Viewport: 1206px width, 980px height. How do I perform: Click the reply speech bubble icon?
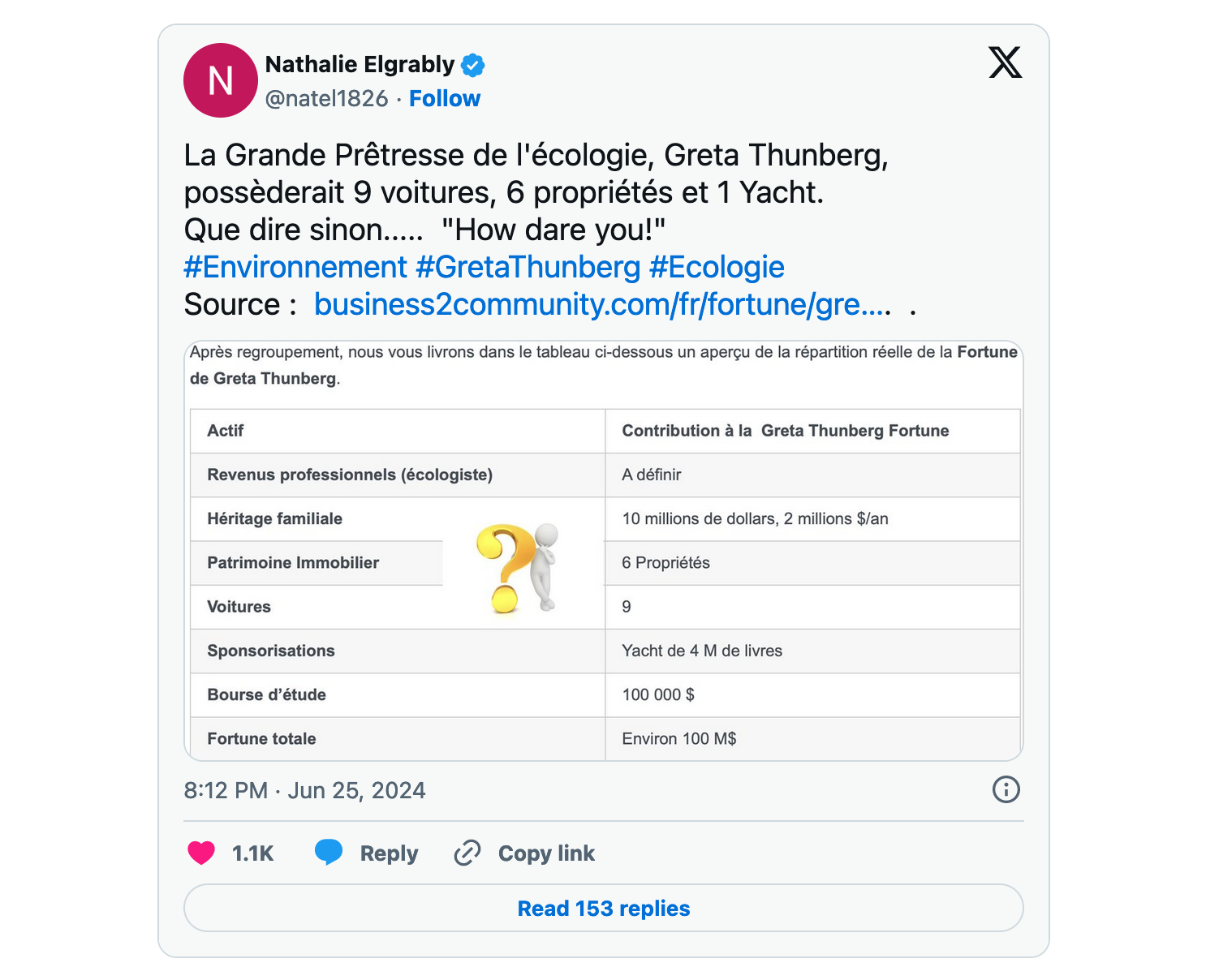coord(329,852)
